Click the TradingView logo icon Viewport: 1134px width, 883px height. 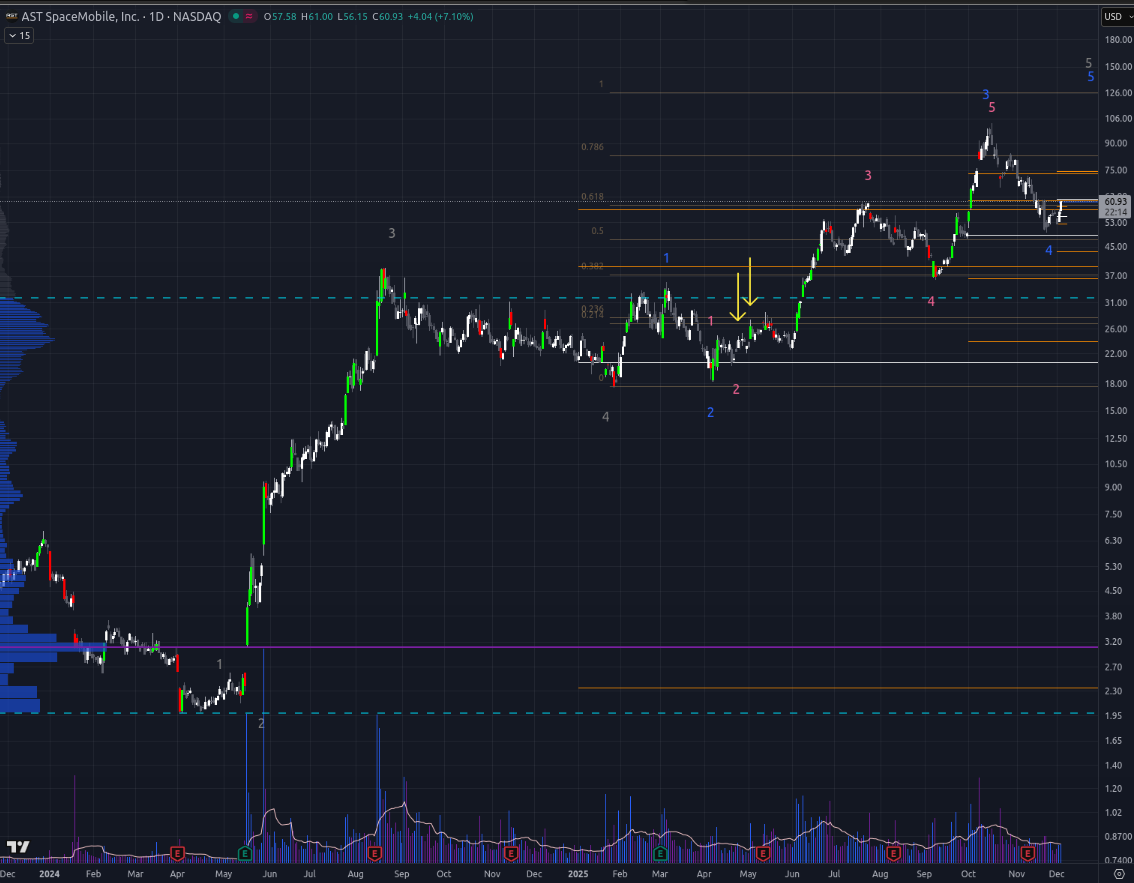[17, 848]
